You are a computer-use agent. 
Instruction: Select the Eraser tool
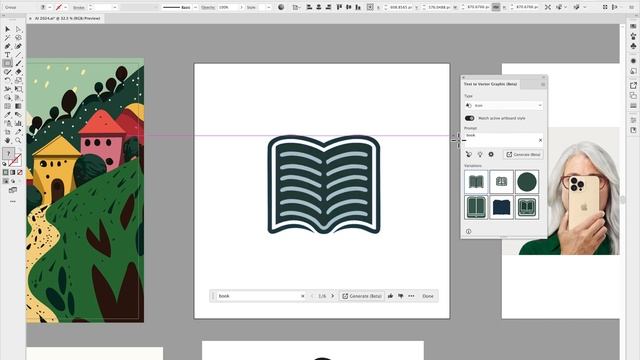pos(18,72)
